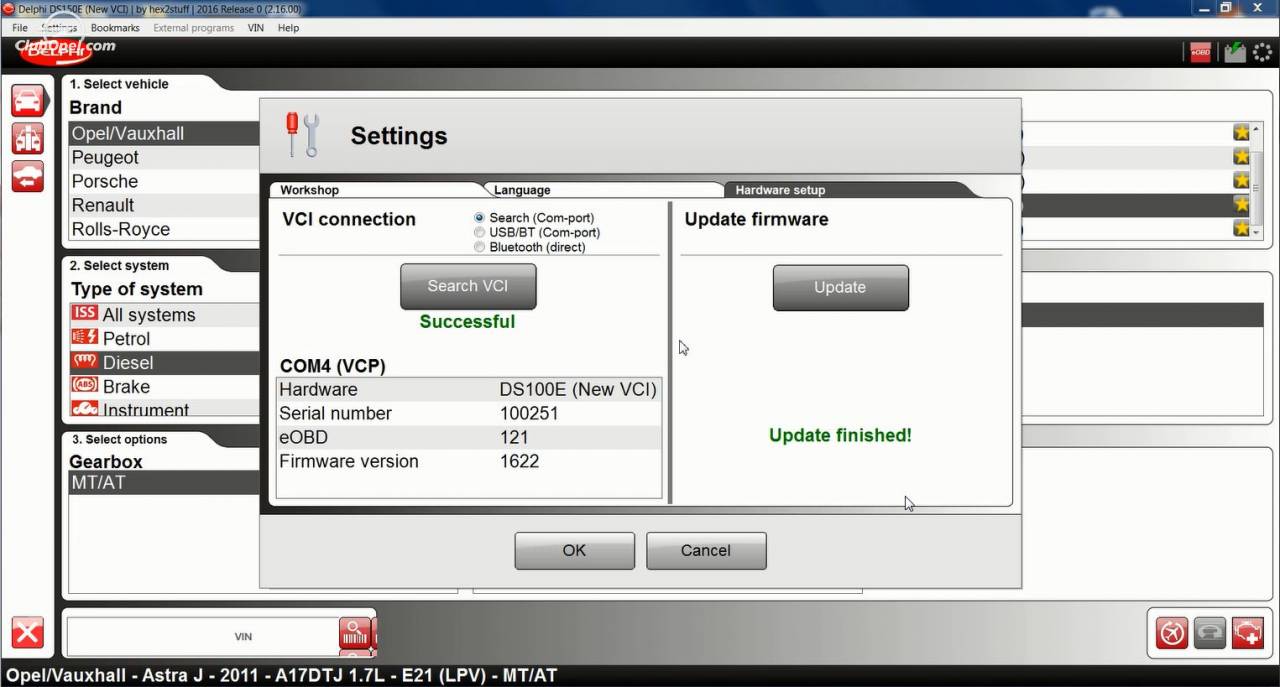
Task: Select the Diesel system type icon
Action: (x=85, y=362)
